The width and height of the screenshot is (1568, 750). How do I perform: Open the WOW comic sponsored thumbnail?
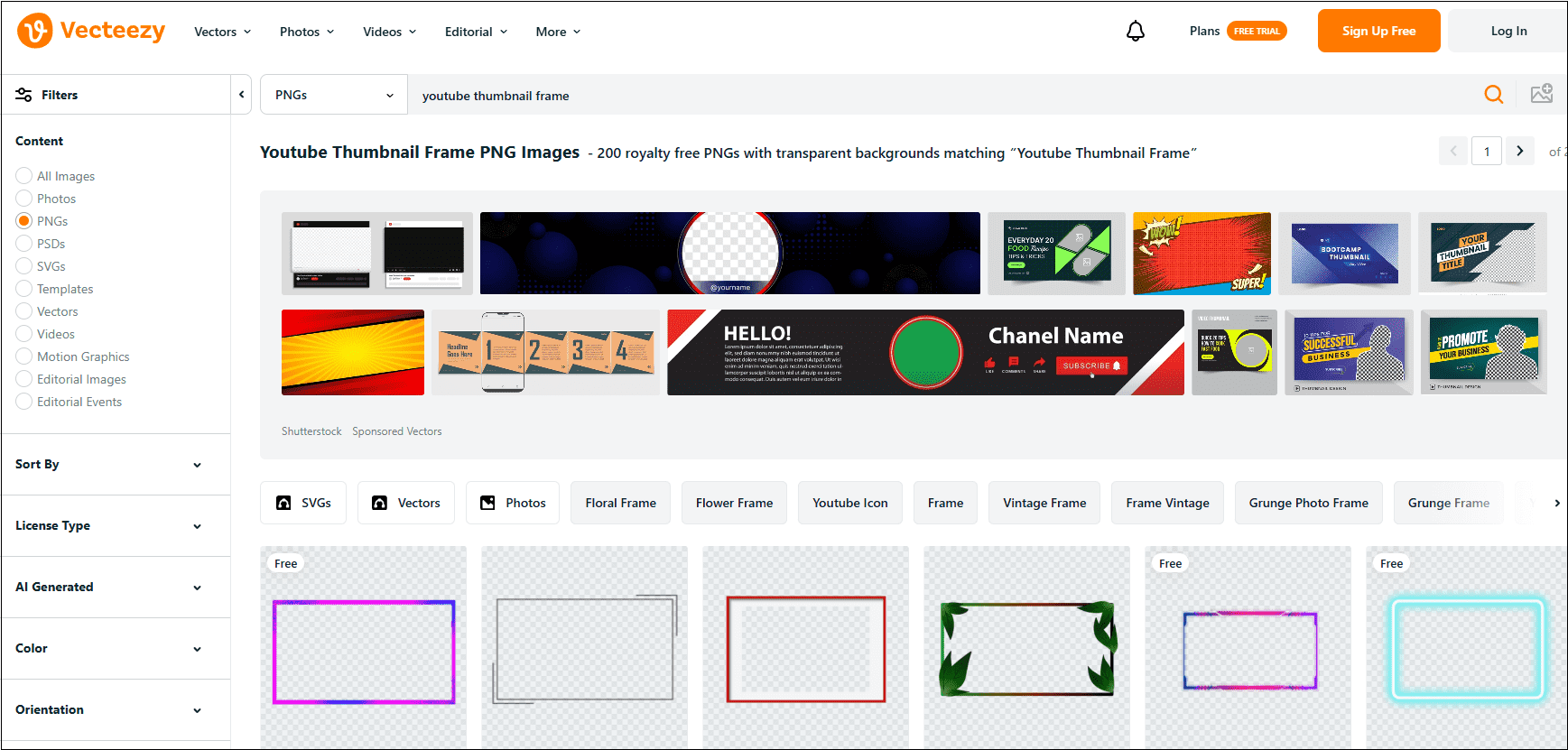coord(1202,254)
